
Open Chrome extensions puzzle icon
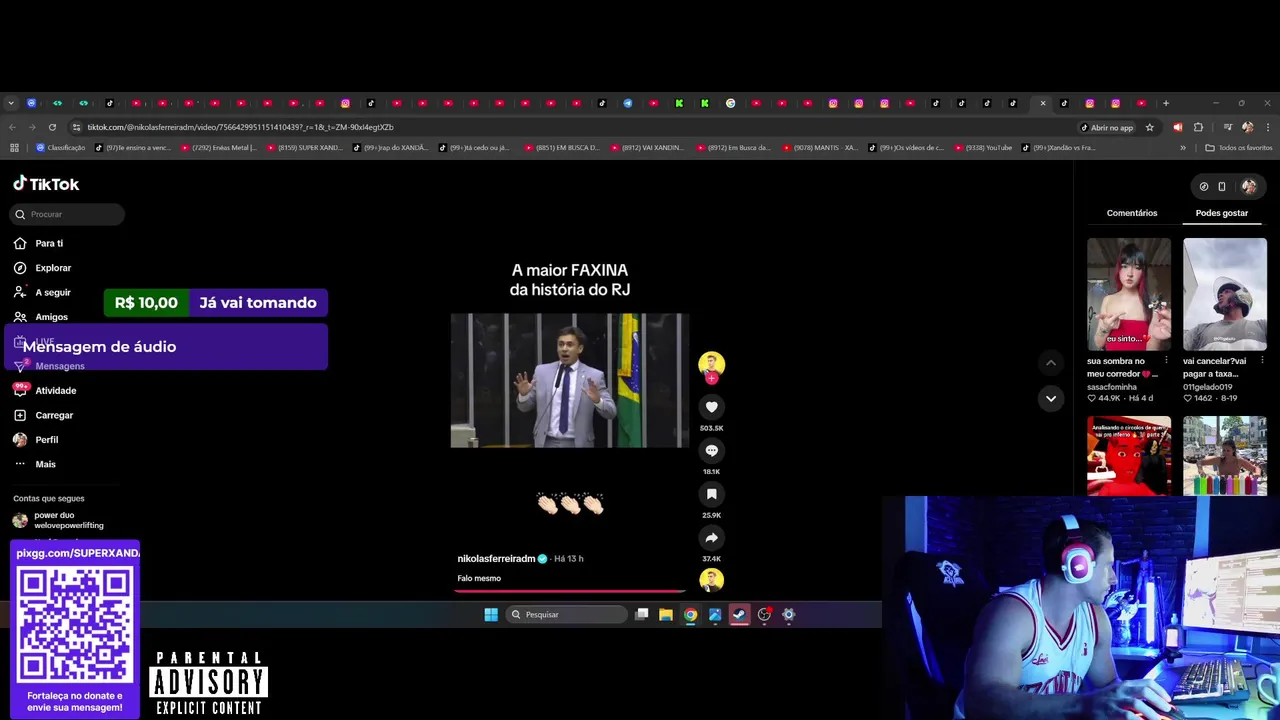pyautogui.click(x=1198, y=127)
